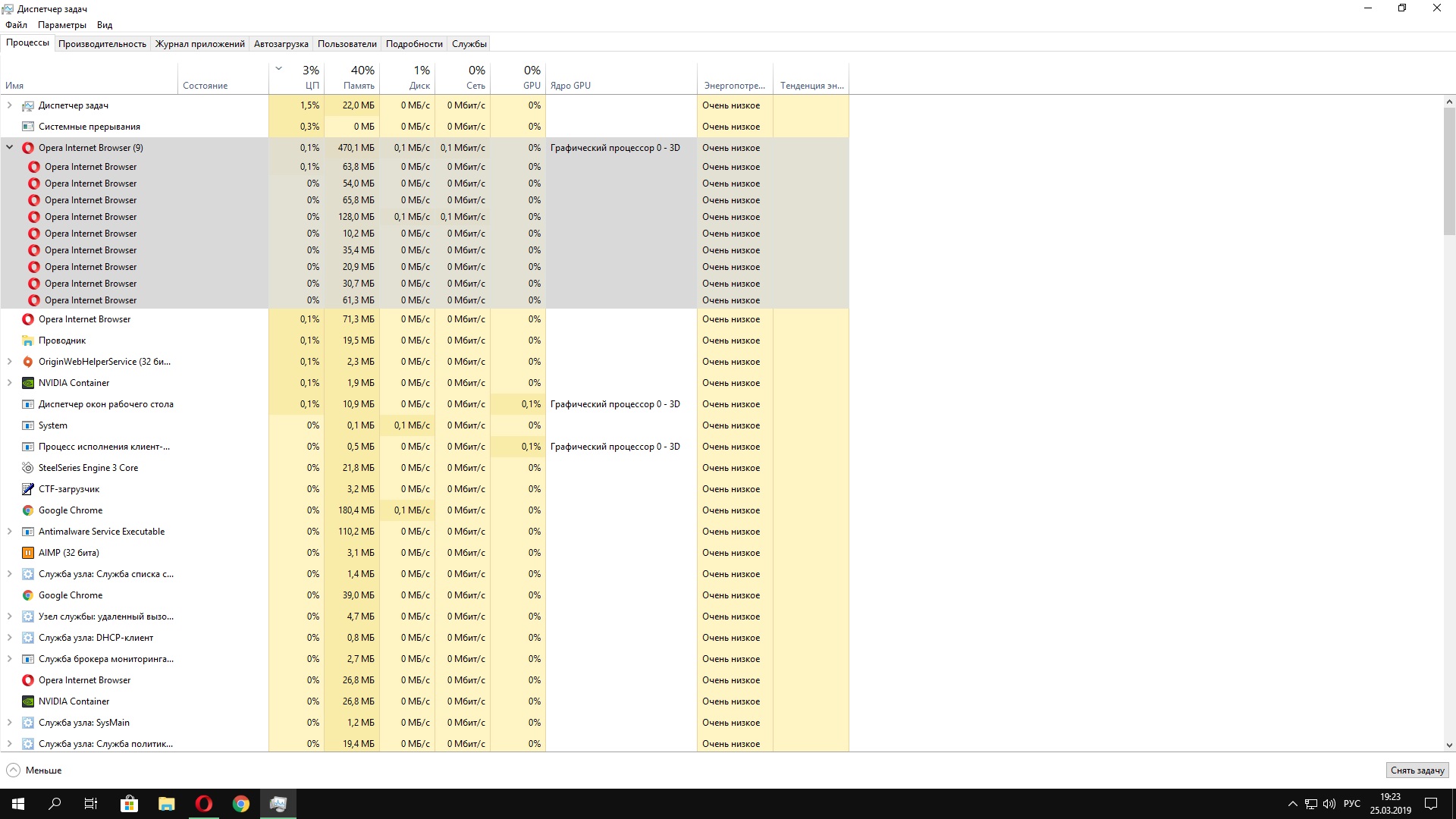The width and height of the screenshot is (1456, 819).
Task: Click Меньше to show fewer details
Action: [34, 770]
